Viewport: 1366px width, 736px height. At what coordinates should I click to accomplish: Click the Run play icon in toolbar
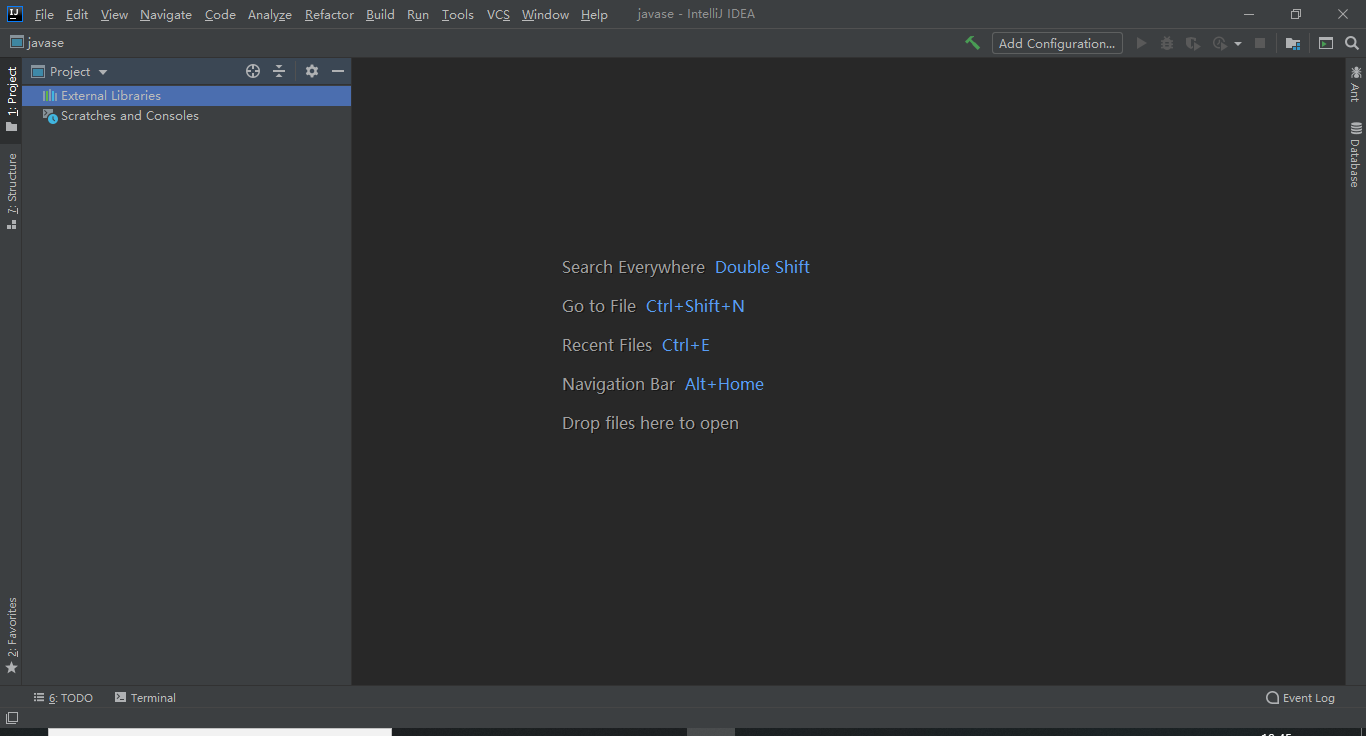pyautogui.click(x=1141, y=43)
